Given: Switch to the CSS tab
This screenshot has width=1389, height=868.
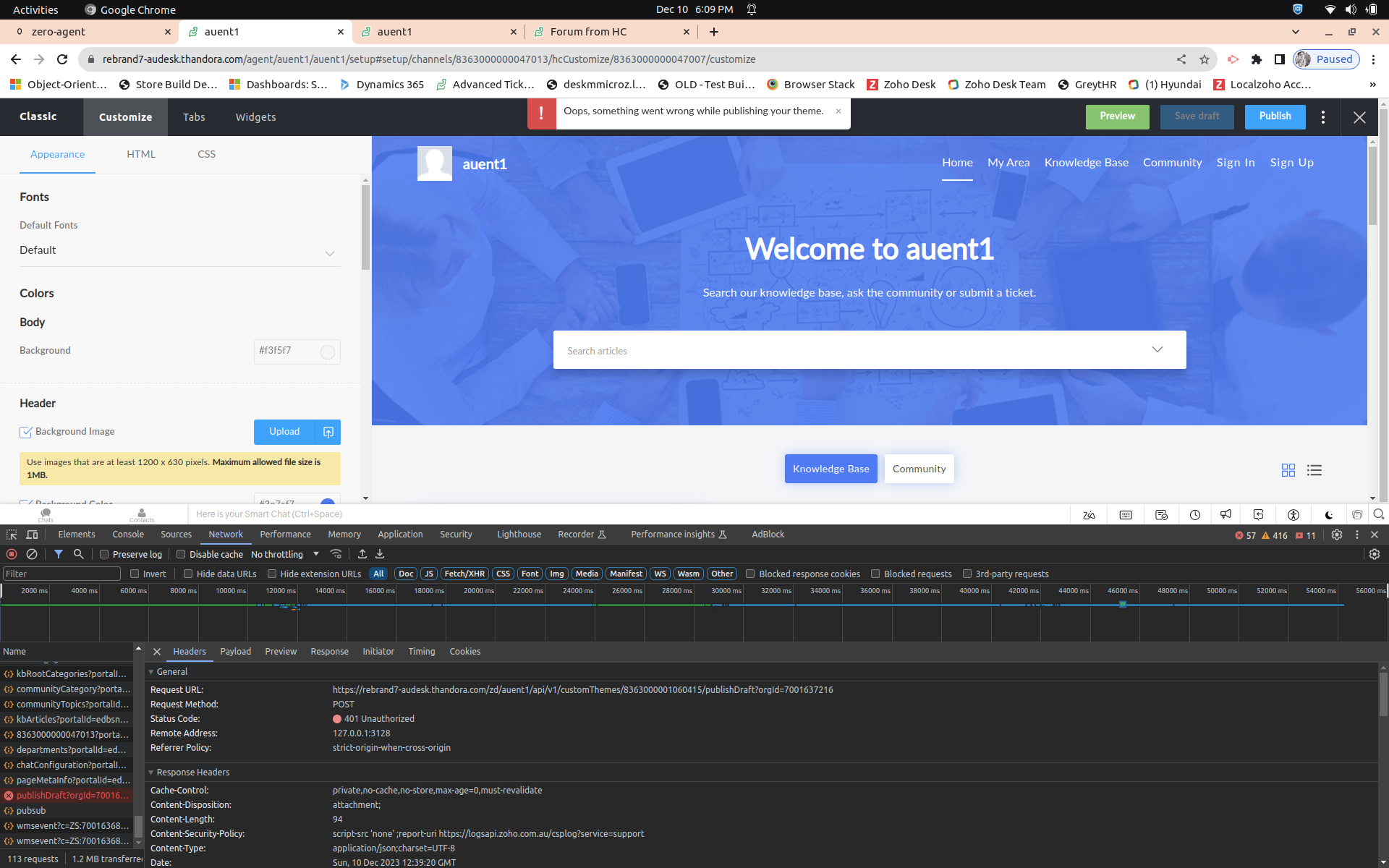Looking at the screenshot, I should coord(206,154).
